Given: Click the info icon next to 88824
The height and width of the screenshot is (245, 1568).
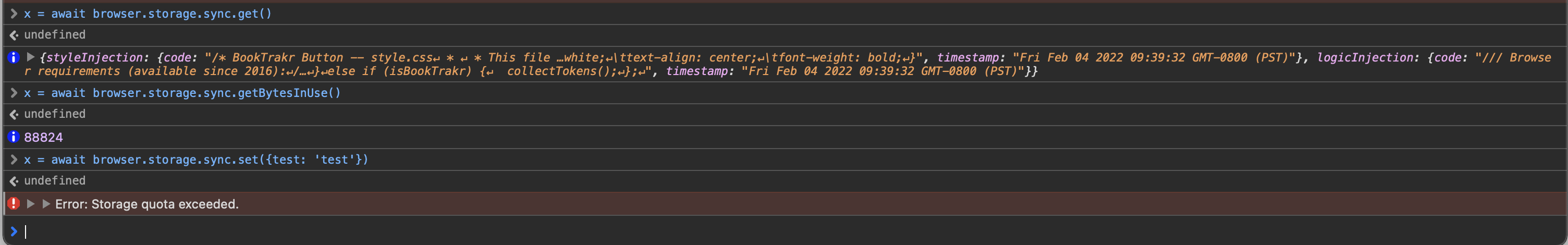Looking at the screenshot, I should tap(14, 137).
